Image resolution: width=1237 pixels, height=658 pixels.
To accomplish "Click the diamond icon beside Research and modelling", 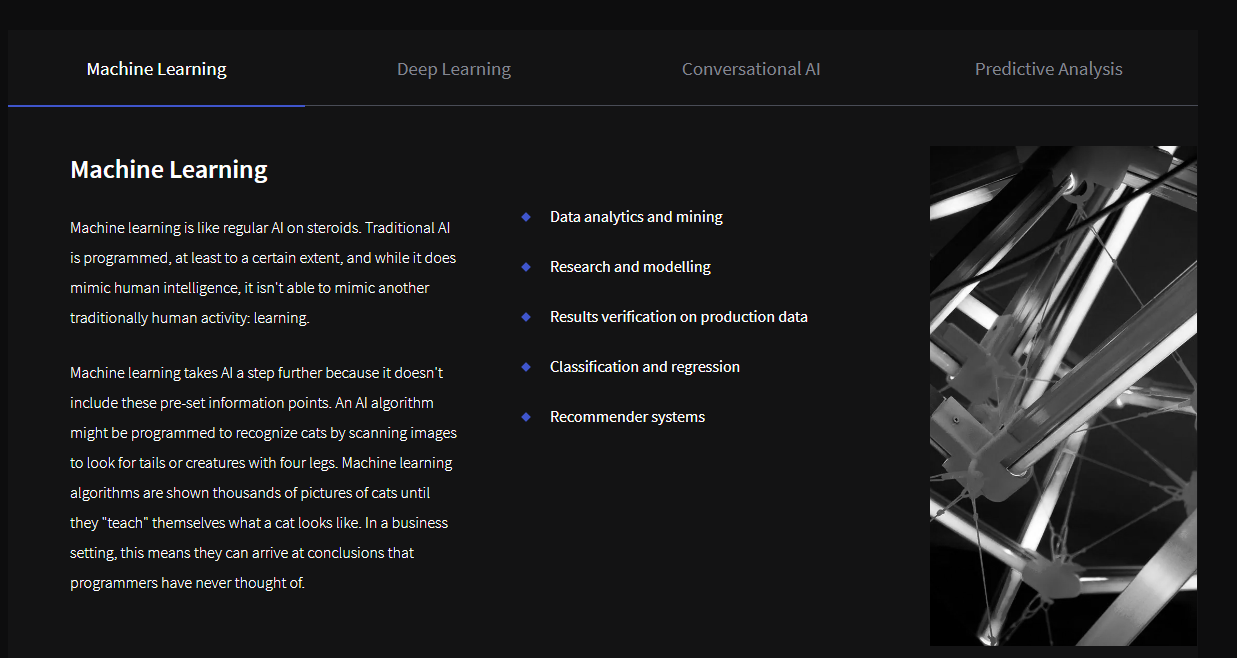I will point(526,266).
